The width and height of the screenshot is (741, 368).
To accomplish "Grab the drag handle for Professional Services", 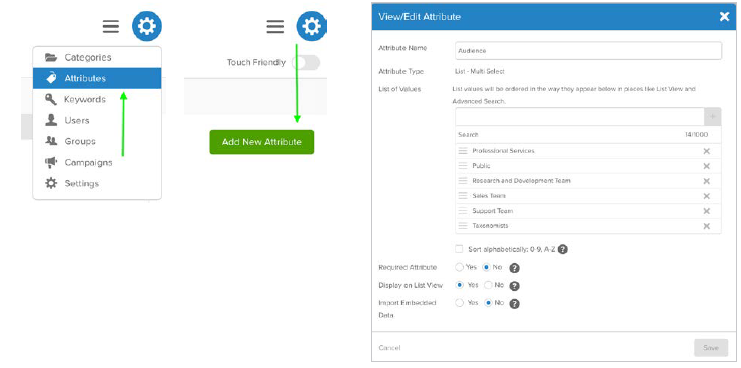I will [463, 151].
